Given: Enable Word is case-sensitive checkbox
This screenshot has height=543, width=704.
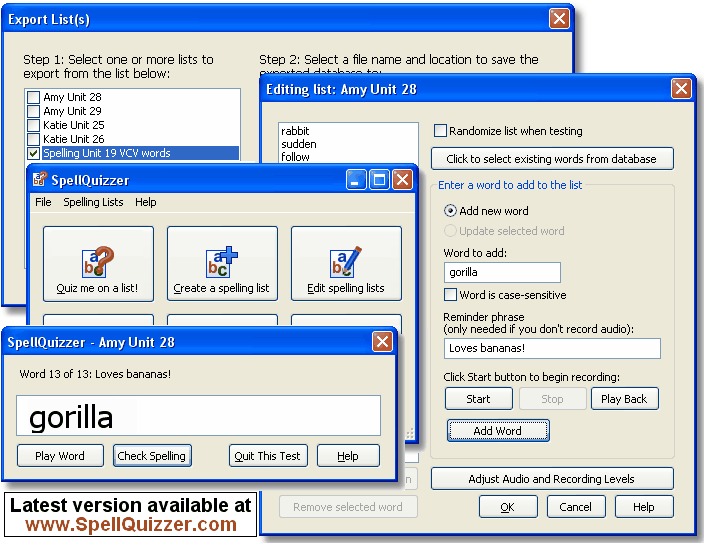Looking at the screenshot, I should (450, 295).
